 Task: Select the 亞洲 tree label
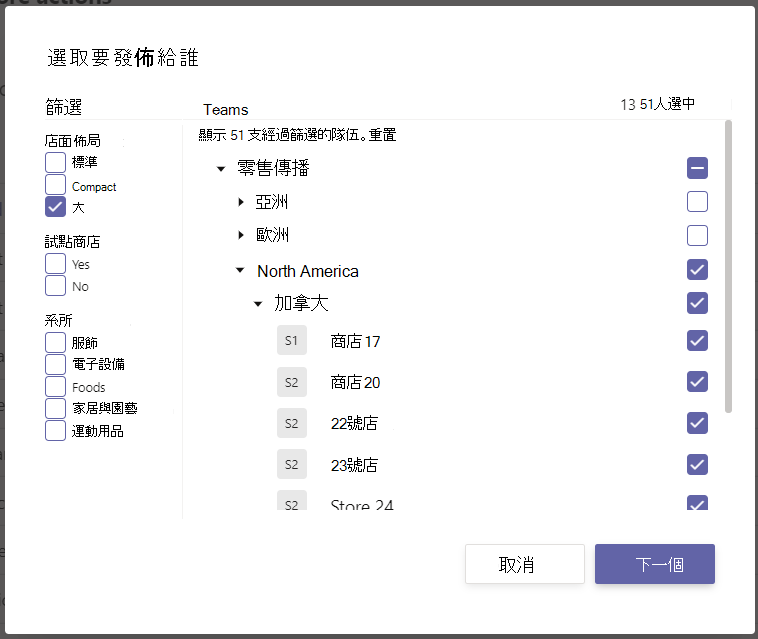272,202
